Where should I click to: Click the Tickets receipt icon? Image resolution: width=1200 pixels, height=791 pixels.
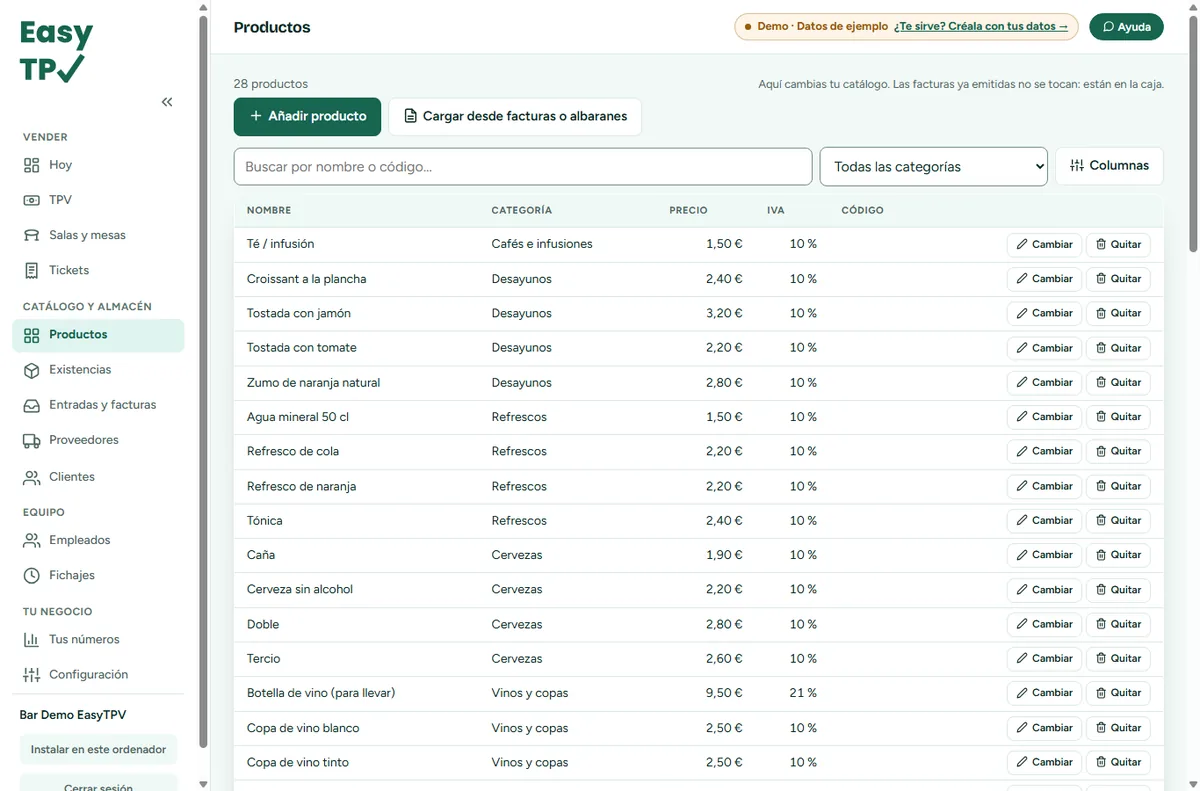point(31,270)
